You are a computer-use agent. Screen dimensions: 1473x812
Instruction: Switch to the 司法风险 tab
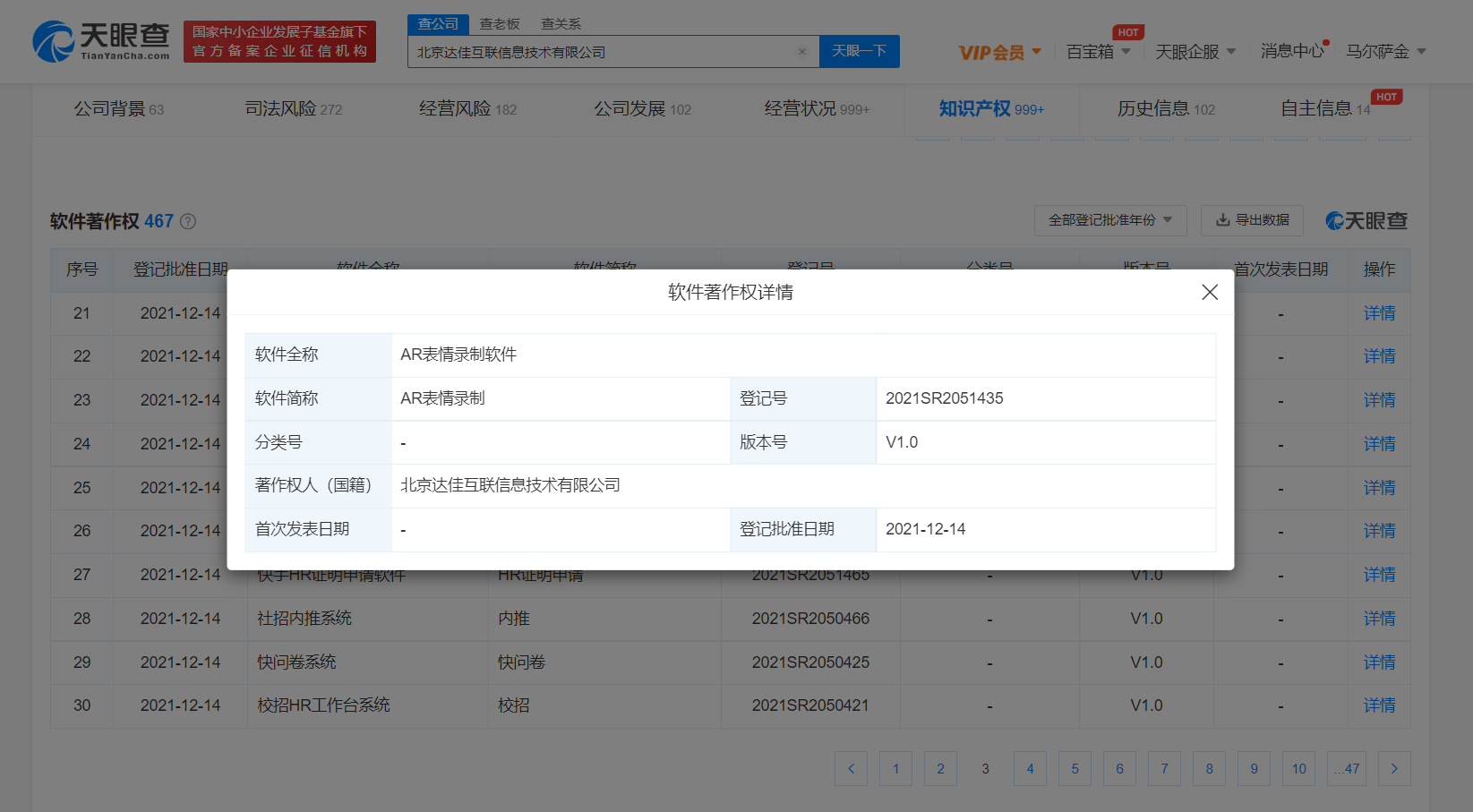pyautogui.click(x=293, y=109)
